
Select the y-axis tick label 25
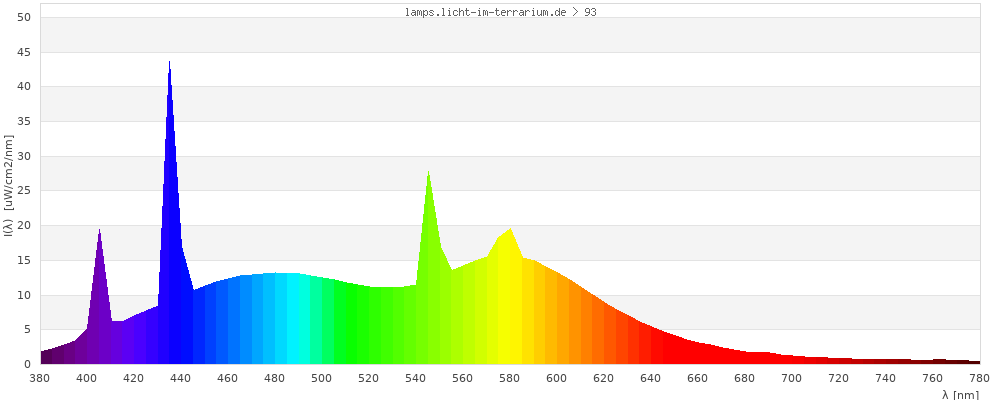point(25,191)
